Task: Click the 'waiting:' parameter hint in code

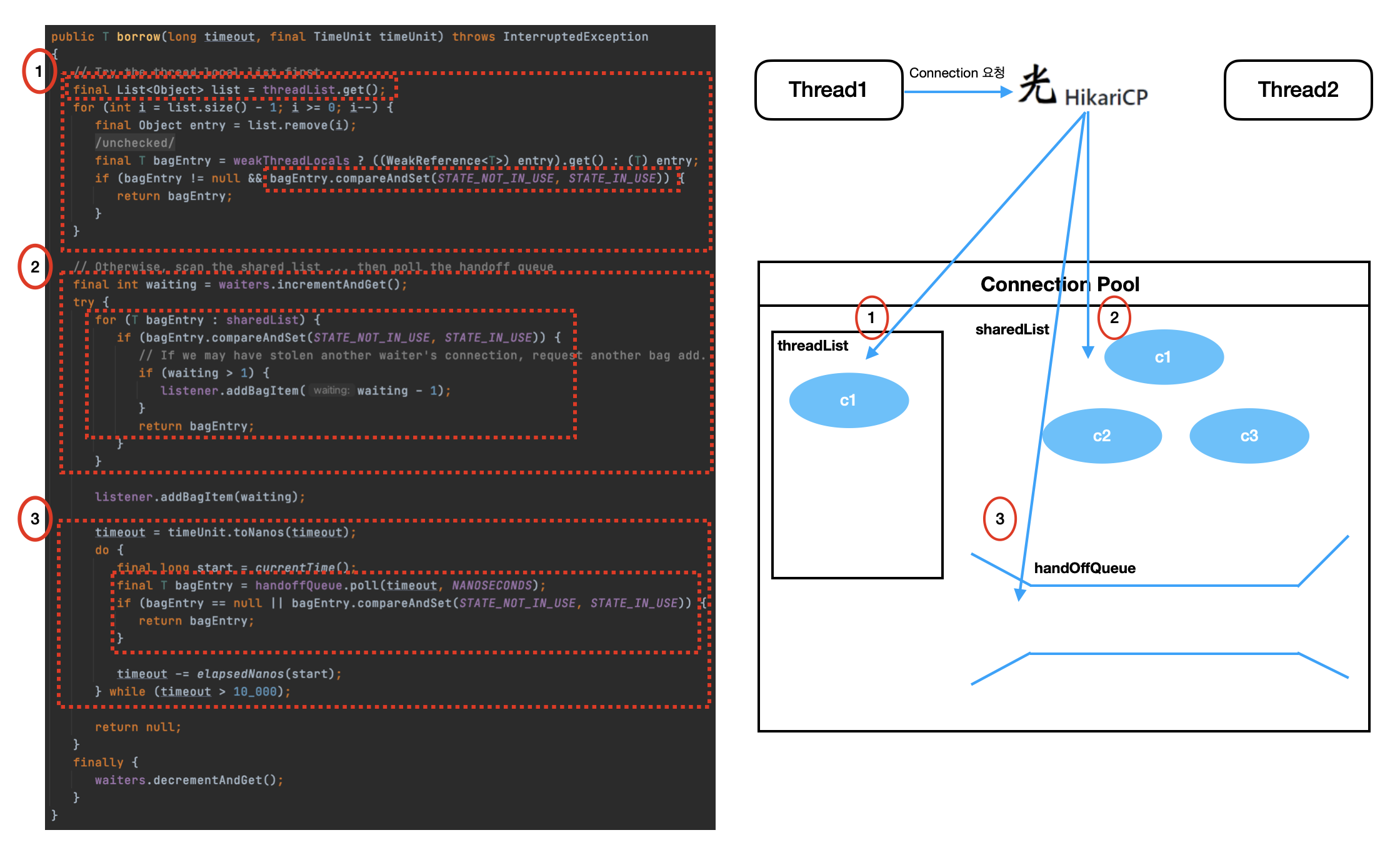Action: point(331,391)
